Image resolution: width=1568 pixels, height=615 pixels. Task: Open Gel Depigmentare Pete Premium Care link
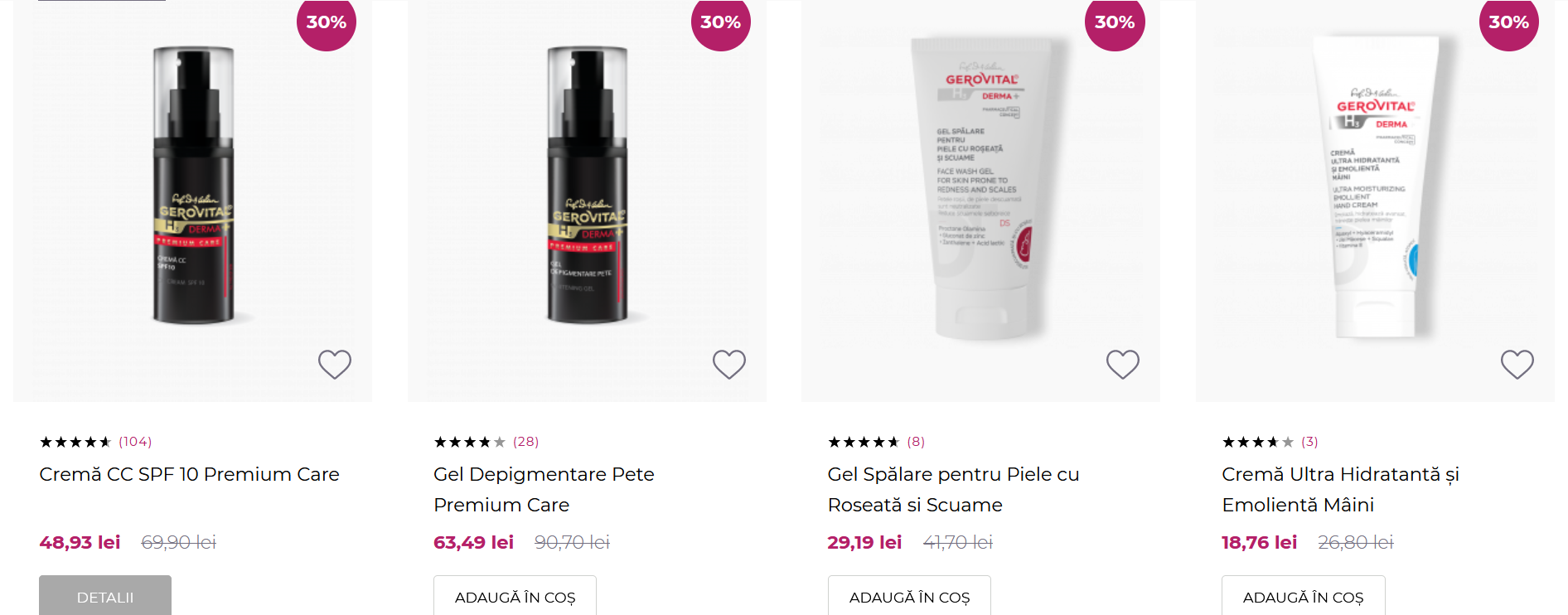click(544, 489)
